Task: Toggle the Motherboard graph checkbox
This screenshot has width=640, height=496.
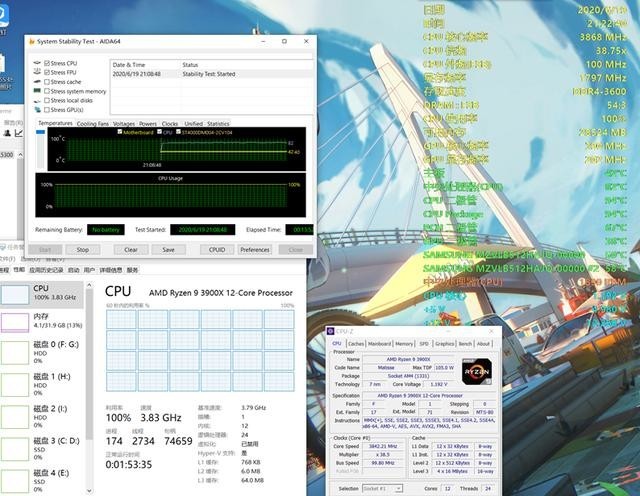Action: pos(120,132)
